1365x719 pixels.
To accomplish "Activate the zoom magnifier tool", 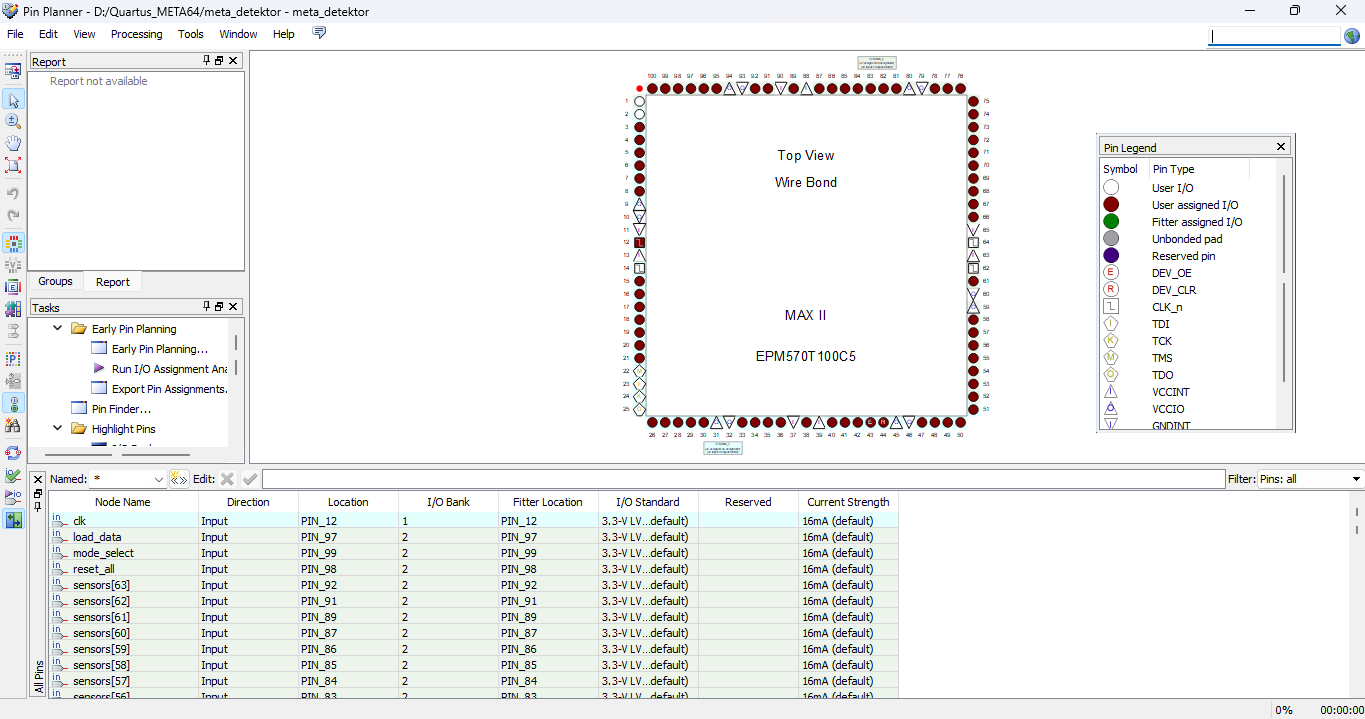I will [x=13, y=121].
